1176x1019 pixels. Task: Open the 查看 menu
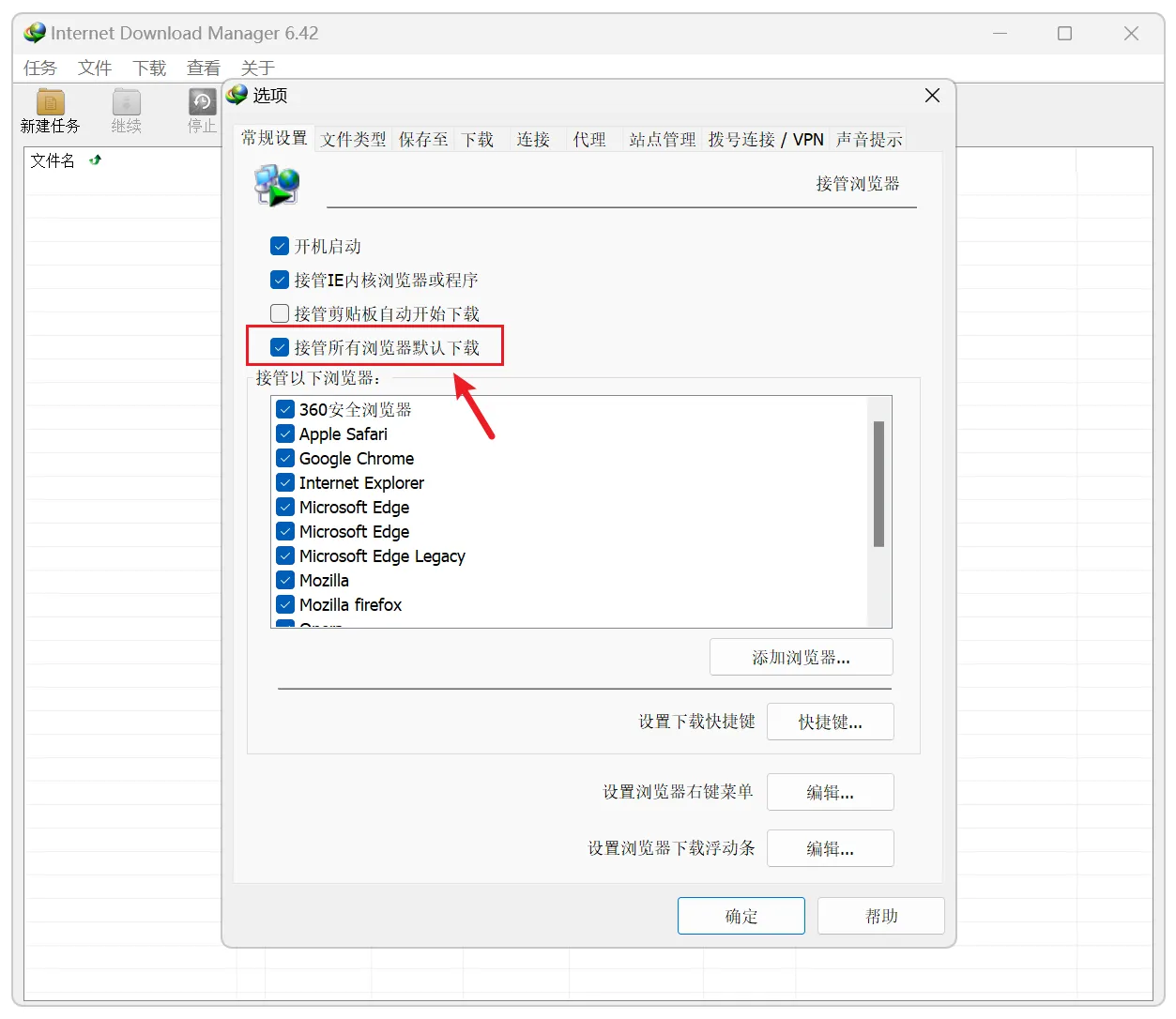pos(204,68)
